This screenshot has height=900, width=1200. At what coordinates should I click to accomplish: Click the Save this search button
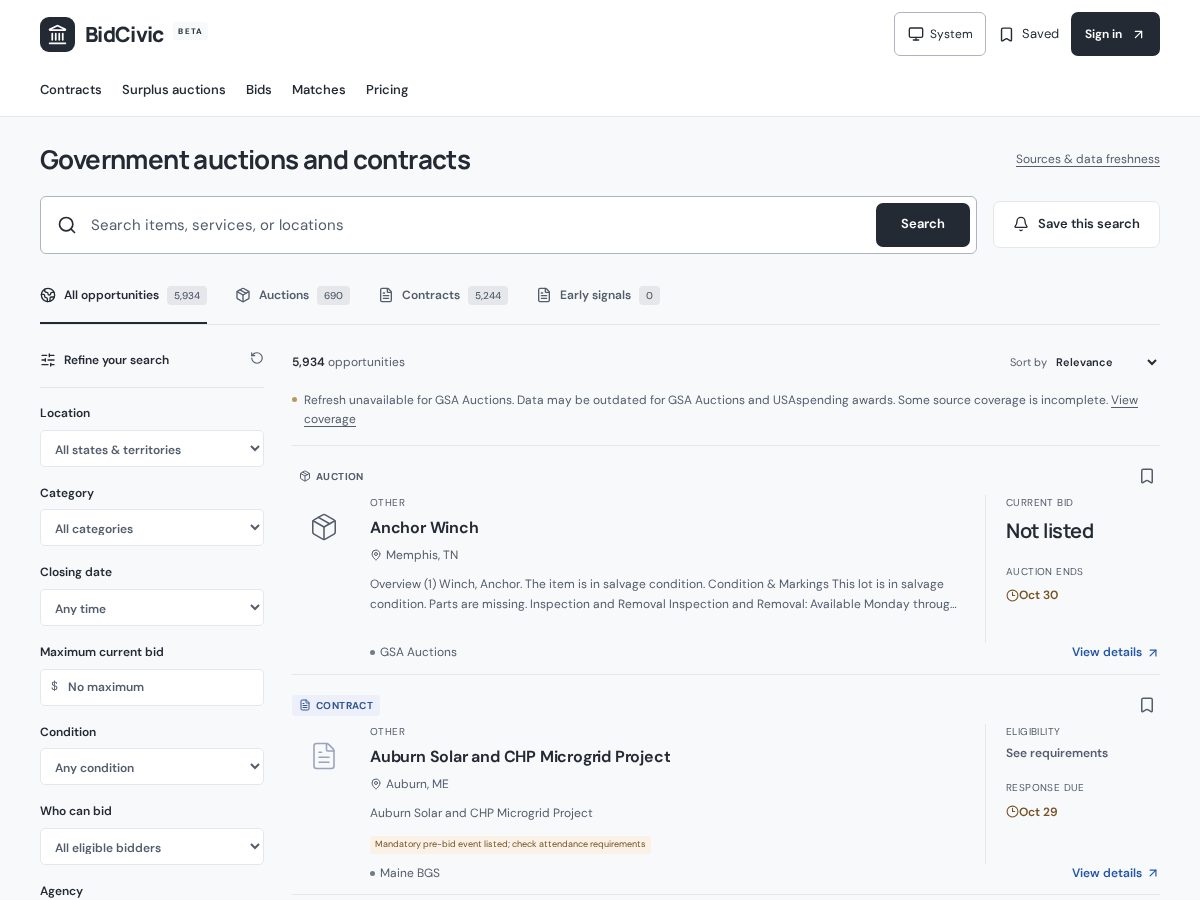[x=1076, y=224]
